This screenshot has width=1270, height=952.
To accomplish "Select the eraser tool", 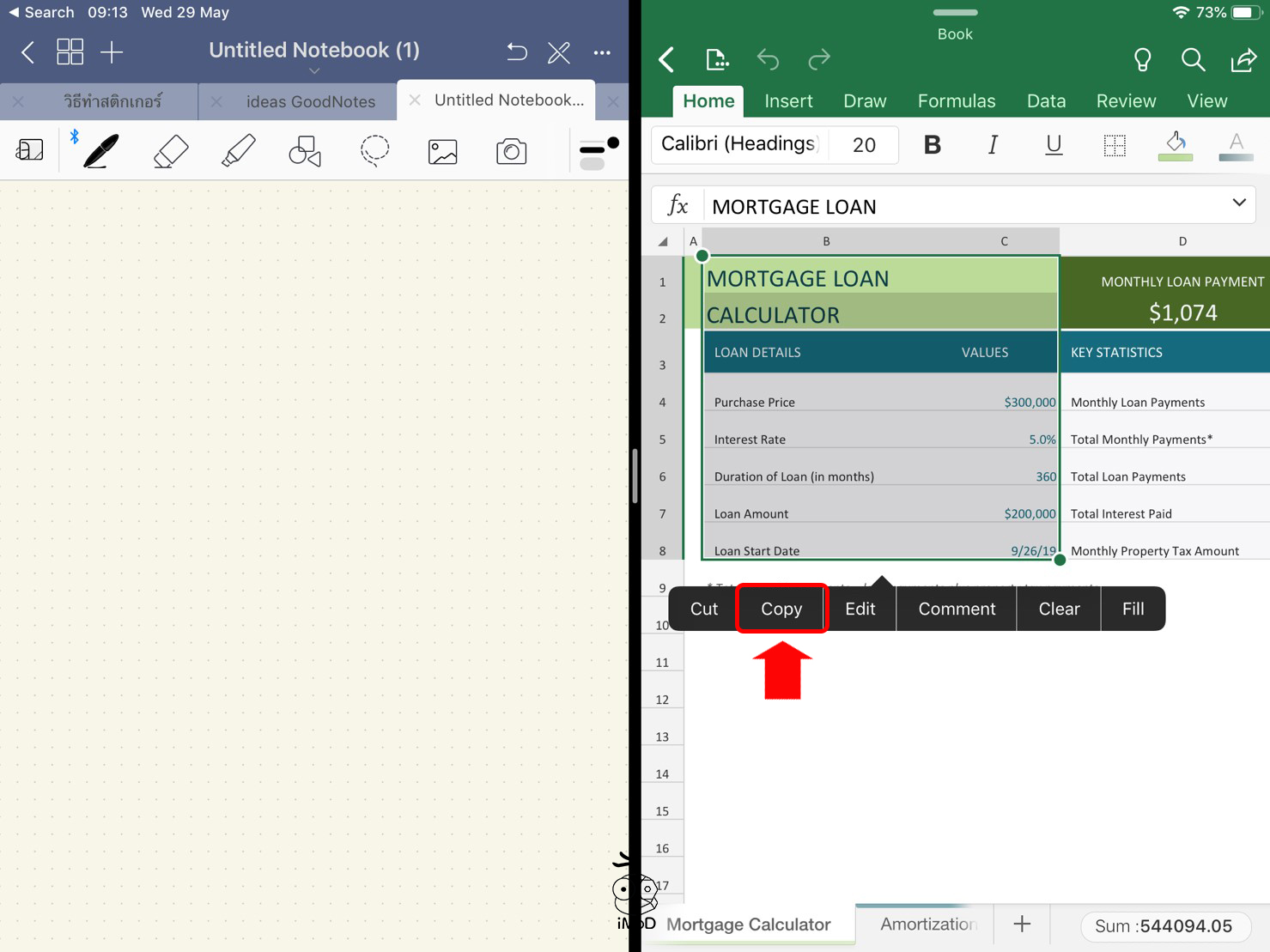I will tap(170, 151).
